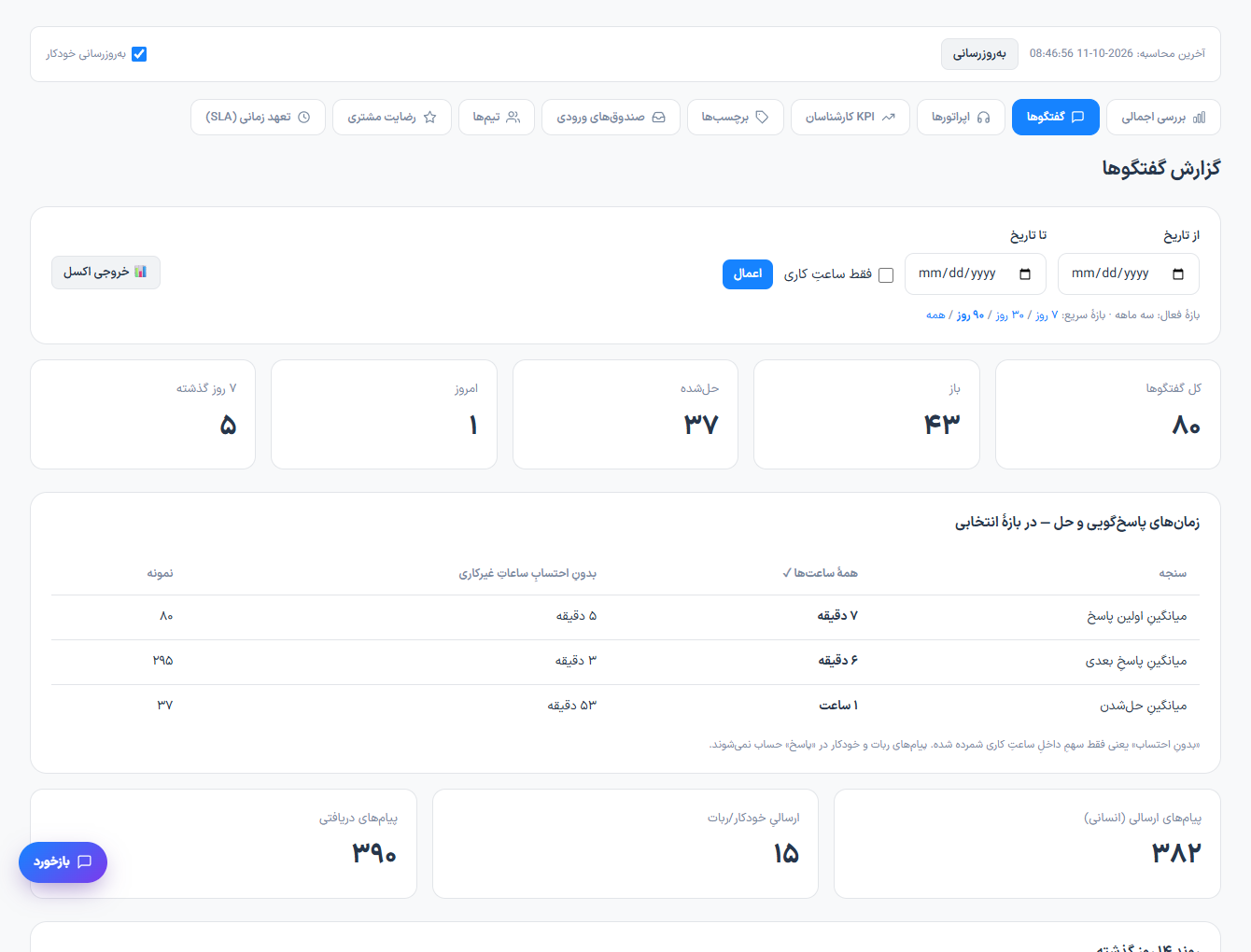Enable the فقط ساعت کاری checkbox
This screenshot has width=1251, height=952.
[886, 274]
